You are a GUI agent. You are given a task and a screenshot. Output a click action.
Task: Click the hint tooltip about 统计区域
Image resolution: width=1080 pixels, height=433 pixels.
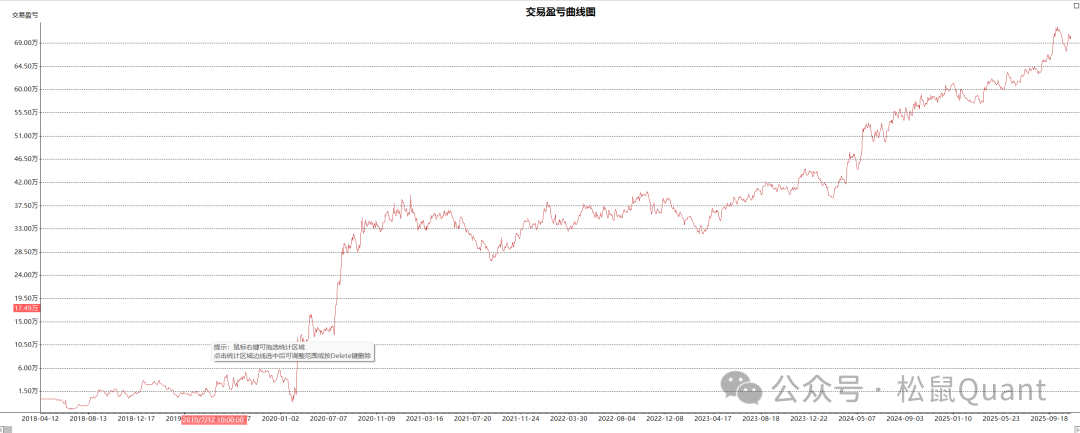[x=292, y=351]
